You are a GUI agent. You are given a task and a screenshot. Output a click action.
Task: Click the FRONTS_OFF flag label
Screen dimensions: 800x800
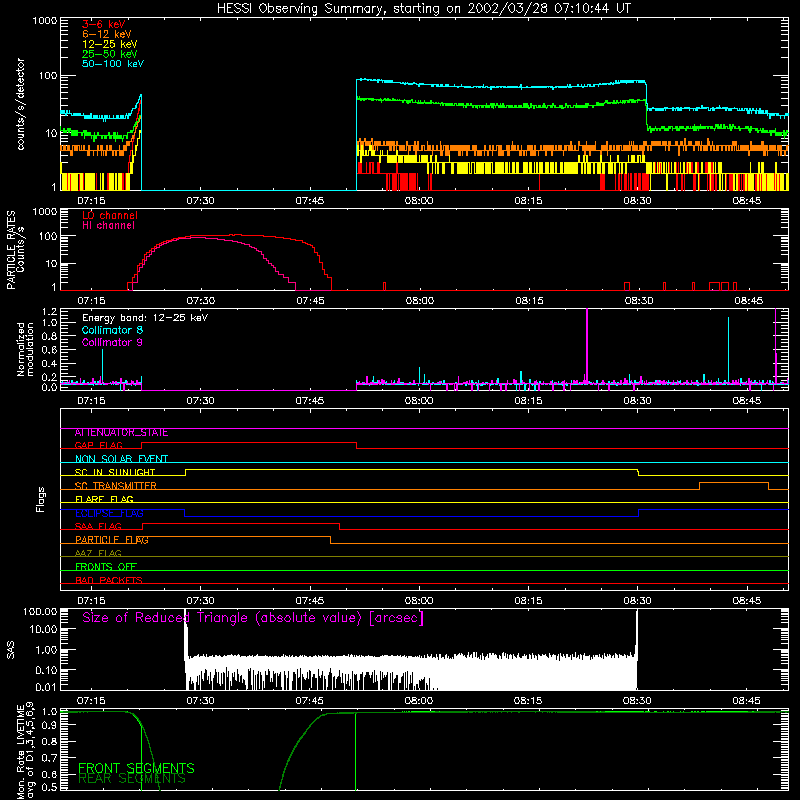(106, 567)
